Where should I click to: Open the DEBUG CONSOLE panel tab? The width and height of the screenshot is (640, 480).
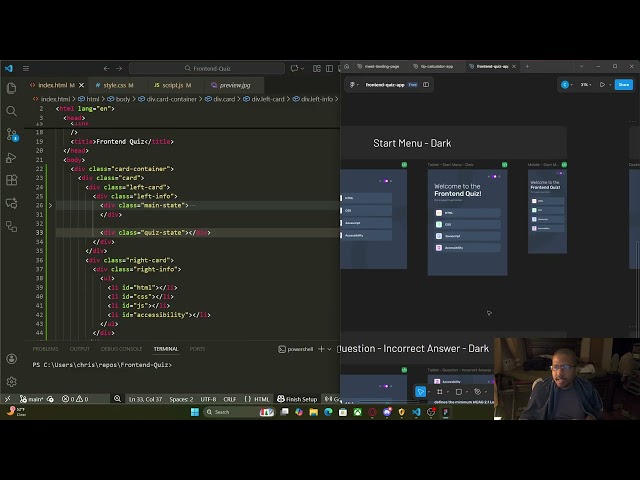(x=121, y=349)
